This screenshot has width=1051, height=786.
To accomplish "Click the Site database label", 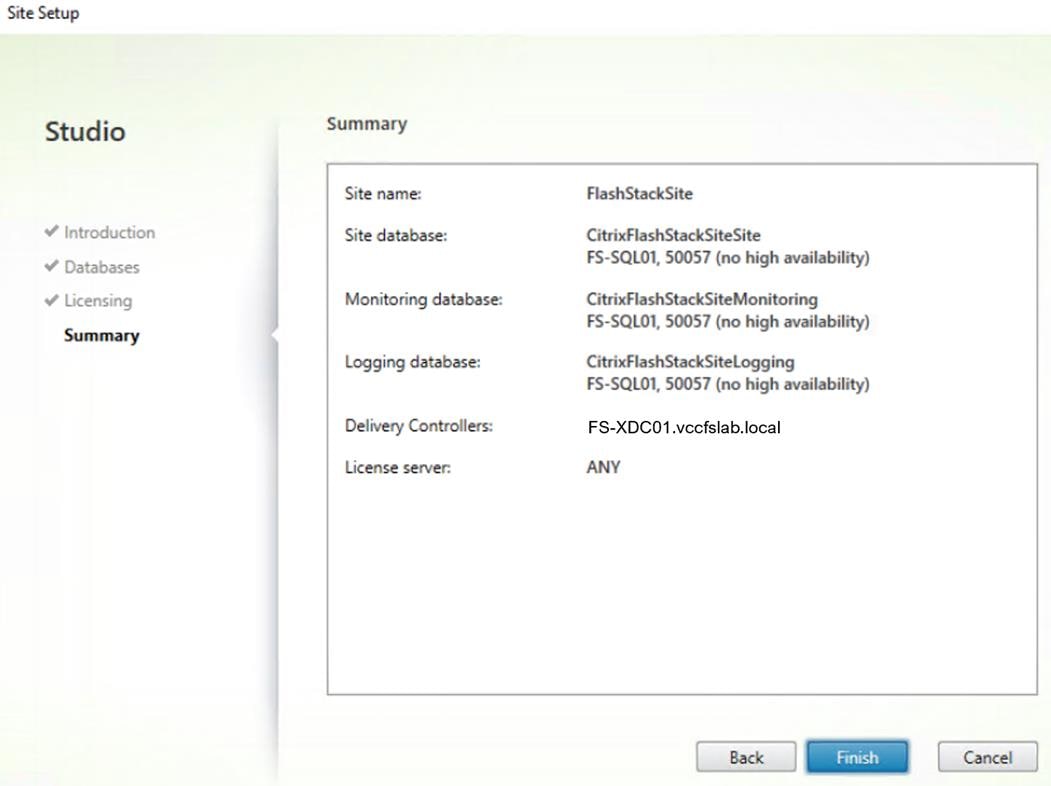I will pyautogui.click(x=395, y=235).
